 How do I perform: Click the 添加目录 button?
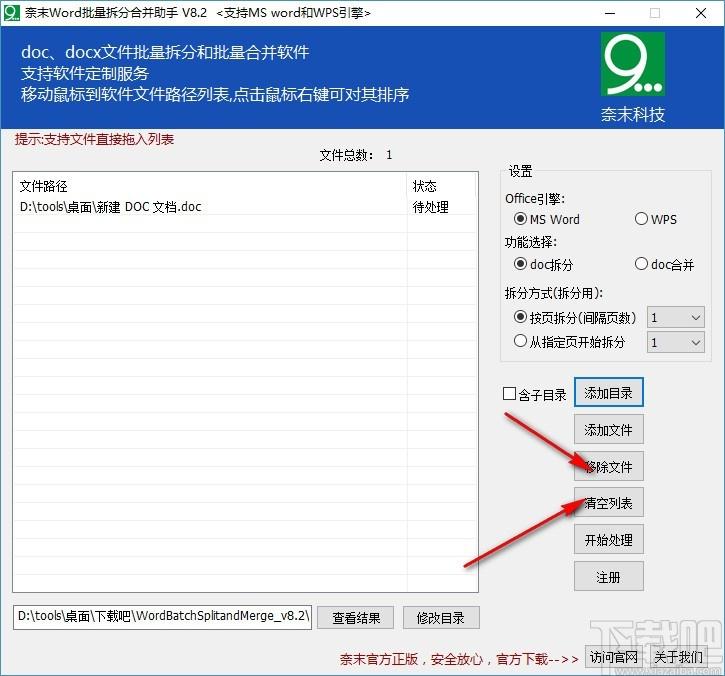pyautogui.click(x=608, y=393)
